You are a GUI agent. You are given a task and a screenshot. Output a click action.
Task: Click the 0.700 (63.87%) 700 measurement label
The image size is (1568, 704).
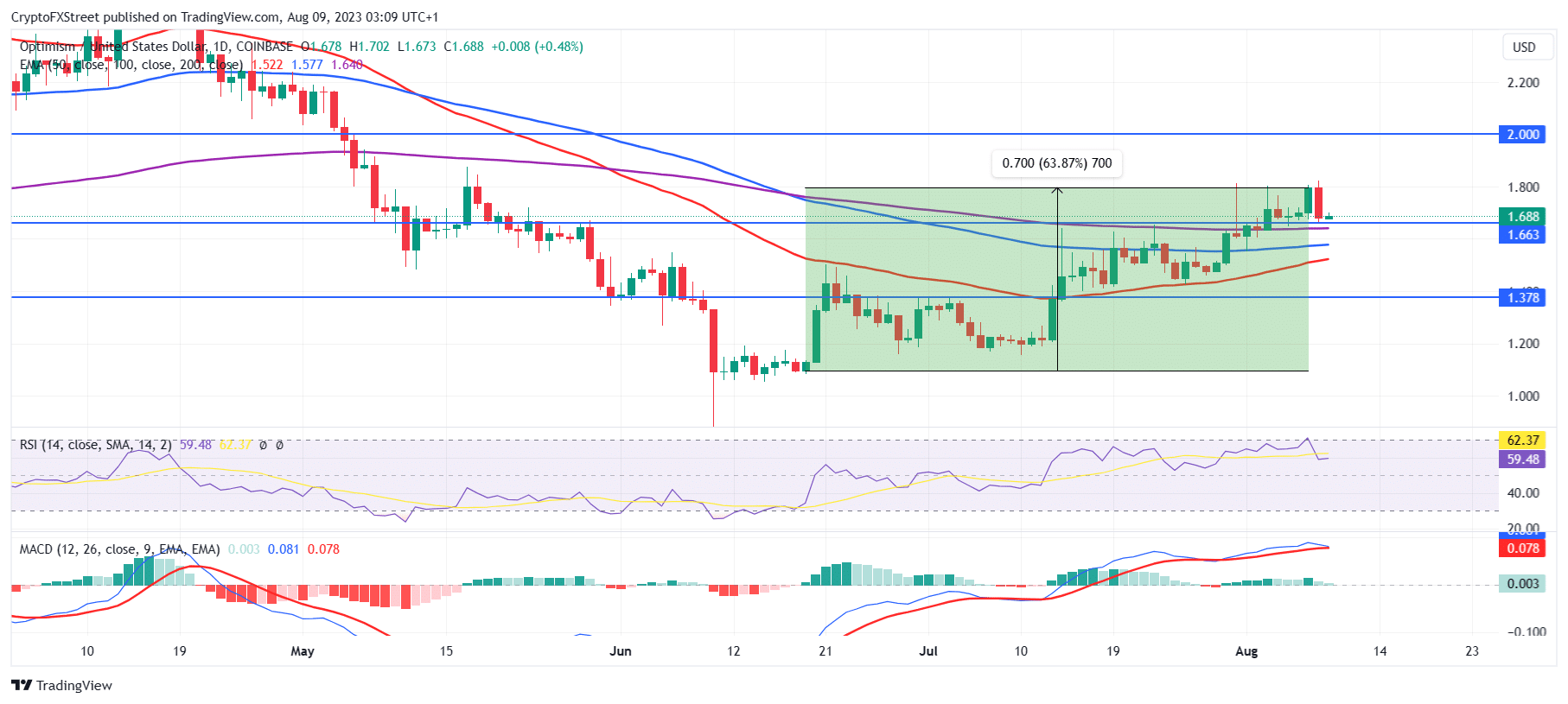1057,163
